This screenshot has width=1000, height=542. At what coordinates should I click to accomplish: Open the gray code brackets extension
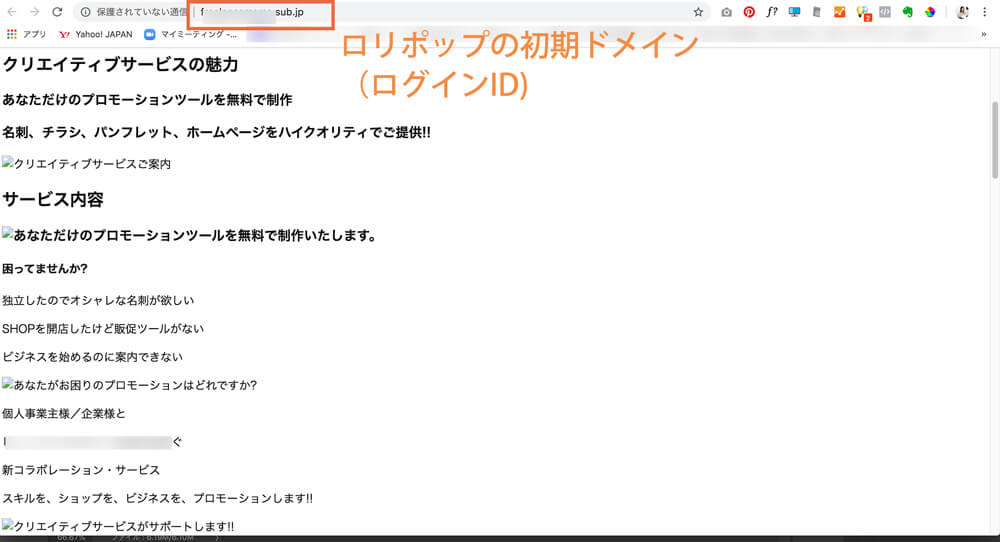(885, 12)
